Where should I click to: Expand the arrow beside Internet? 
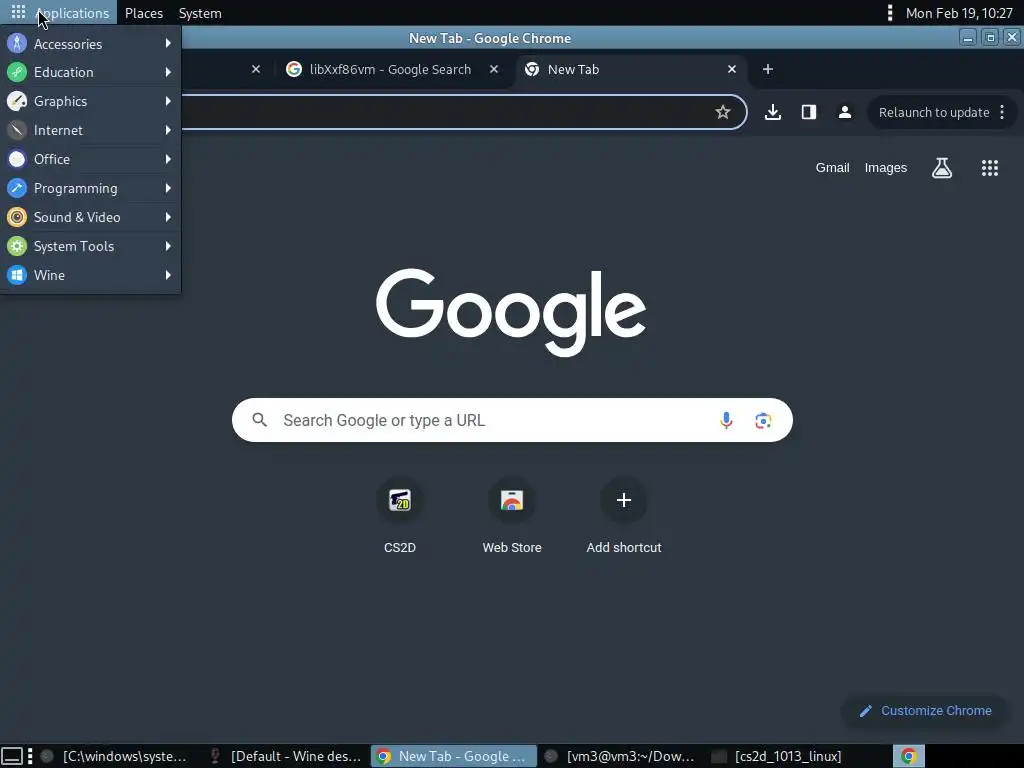[x=168, y=130]
